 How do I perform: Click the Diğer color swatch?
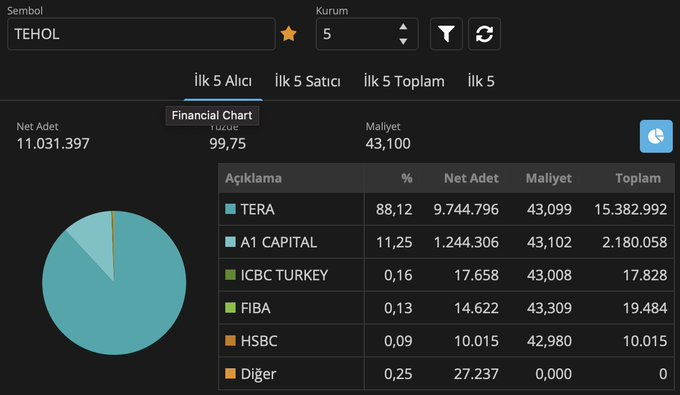(x=230, y=373)
